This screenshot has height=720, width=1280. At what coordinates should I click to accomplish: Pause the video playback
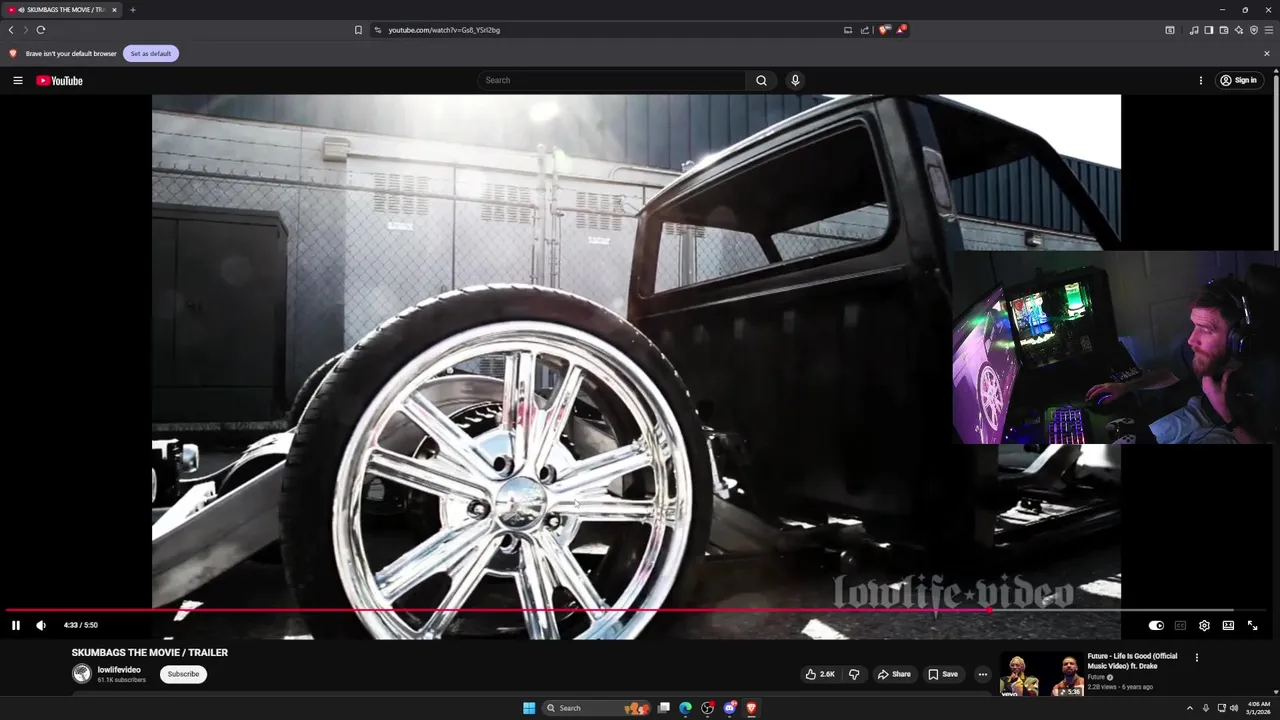(16, 625)
